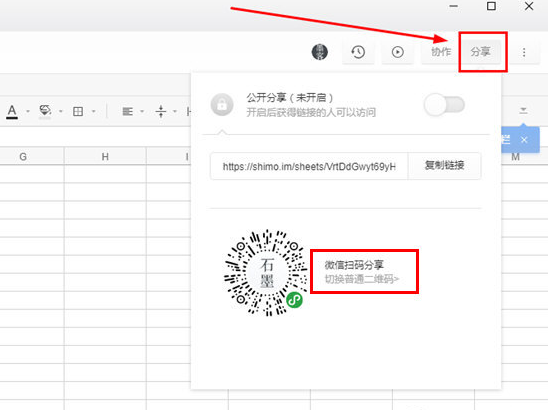Maximize the application window

[x=491, y=6]
